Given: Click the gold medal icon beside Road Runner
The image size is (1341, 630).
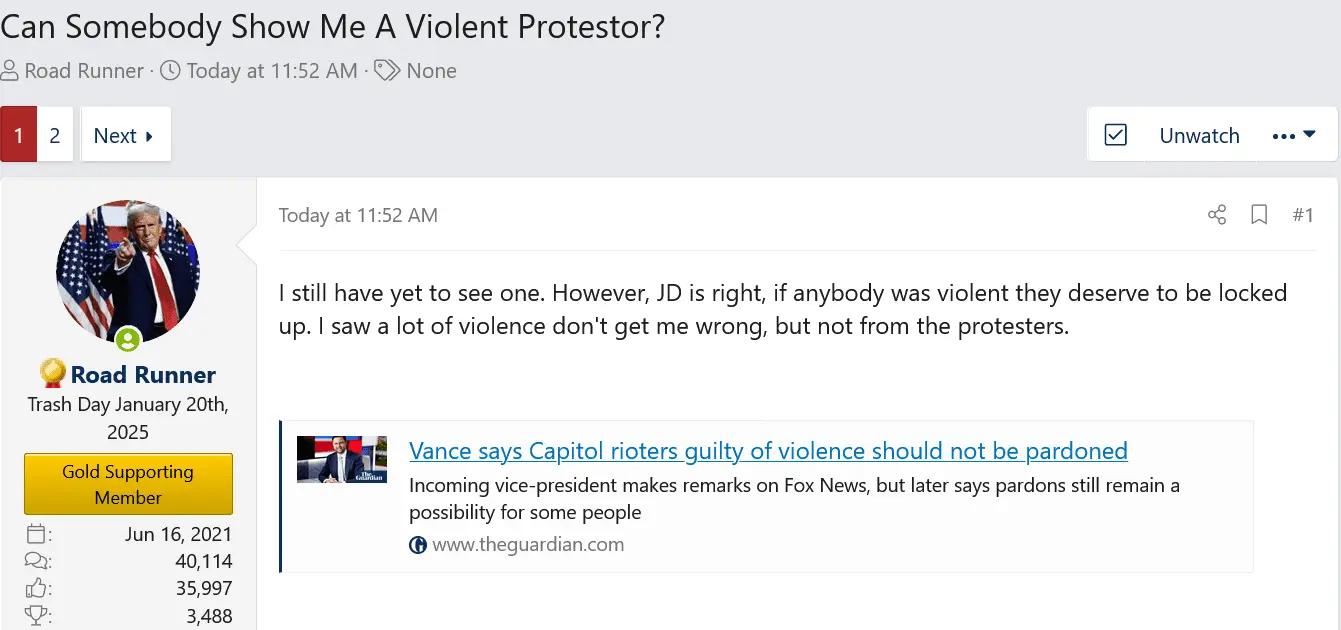Looking at the screenshot, I should click(52, 374).
